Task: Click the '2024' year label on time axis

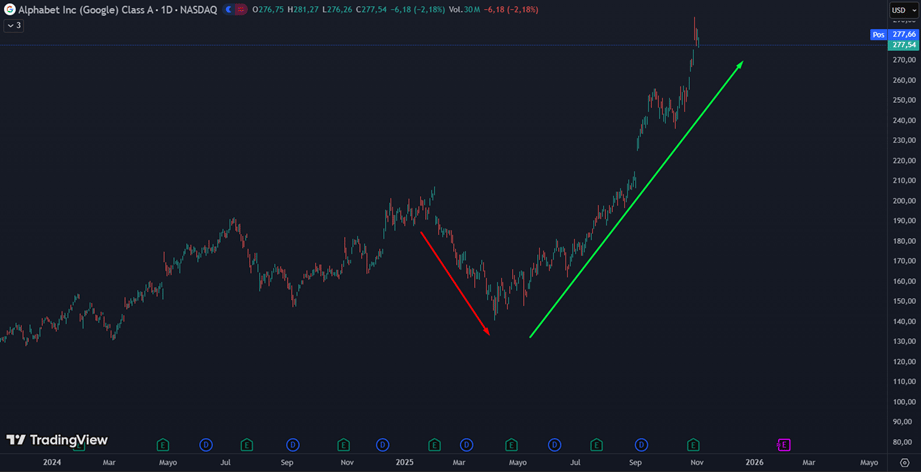Action: tap(52, 462)
